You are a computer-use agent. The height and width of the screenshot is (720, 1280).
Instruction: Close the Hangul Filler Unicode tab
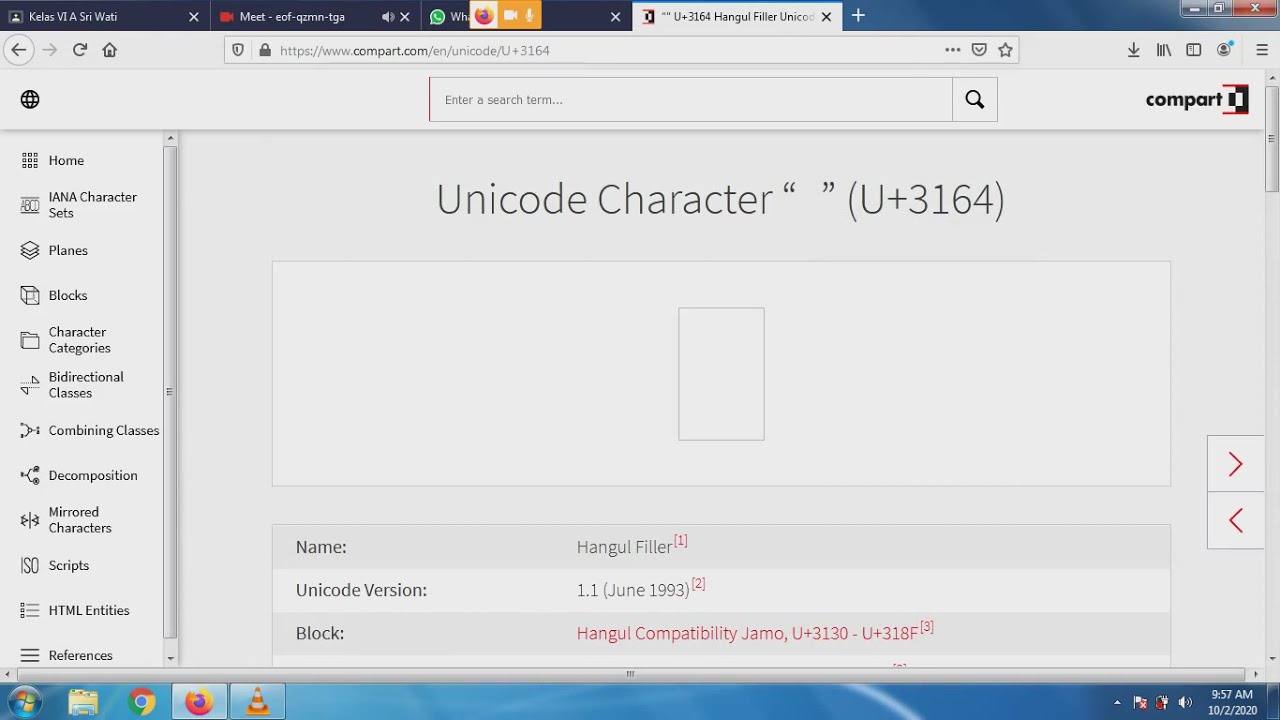click(x=826, y=17)
